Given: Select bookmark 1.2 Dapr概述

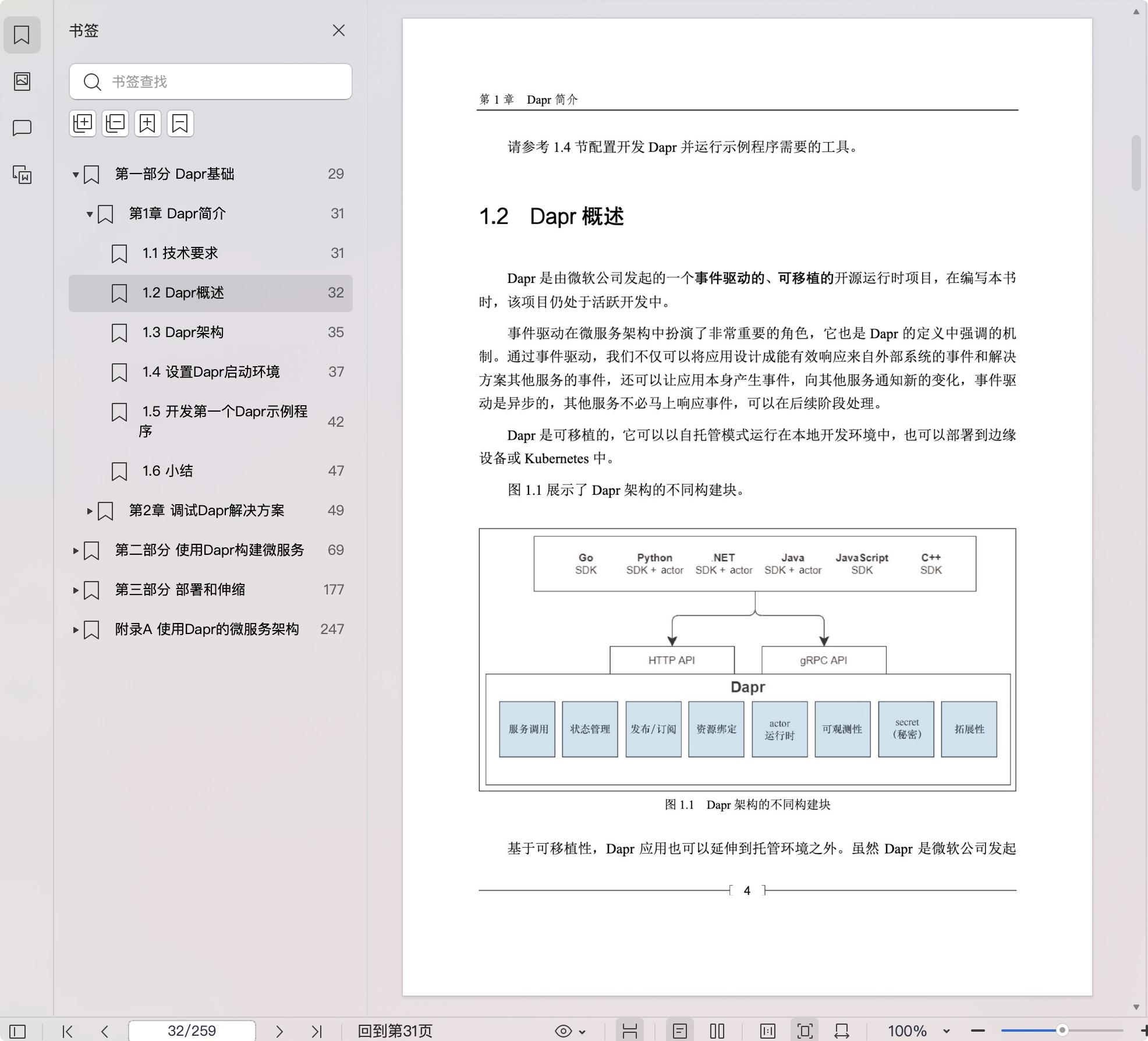Looking at the screenshot, I should coord(210,293).
